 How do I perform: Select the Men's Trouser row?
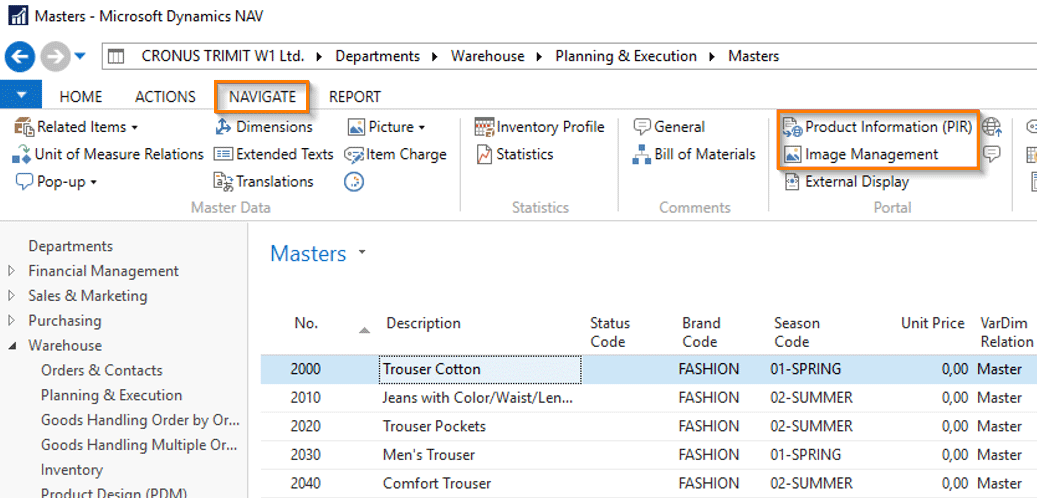(648, 456)
